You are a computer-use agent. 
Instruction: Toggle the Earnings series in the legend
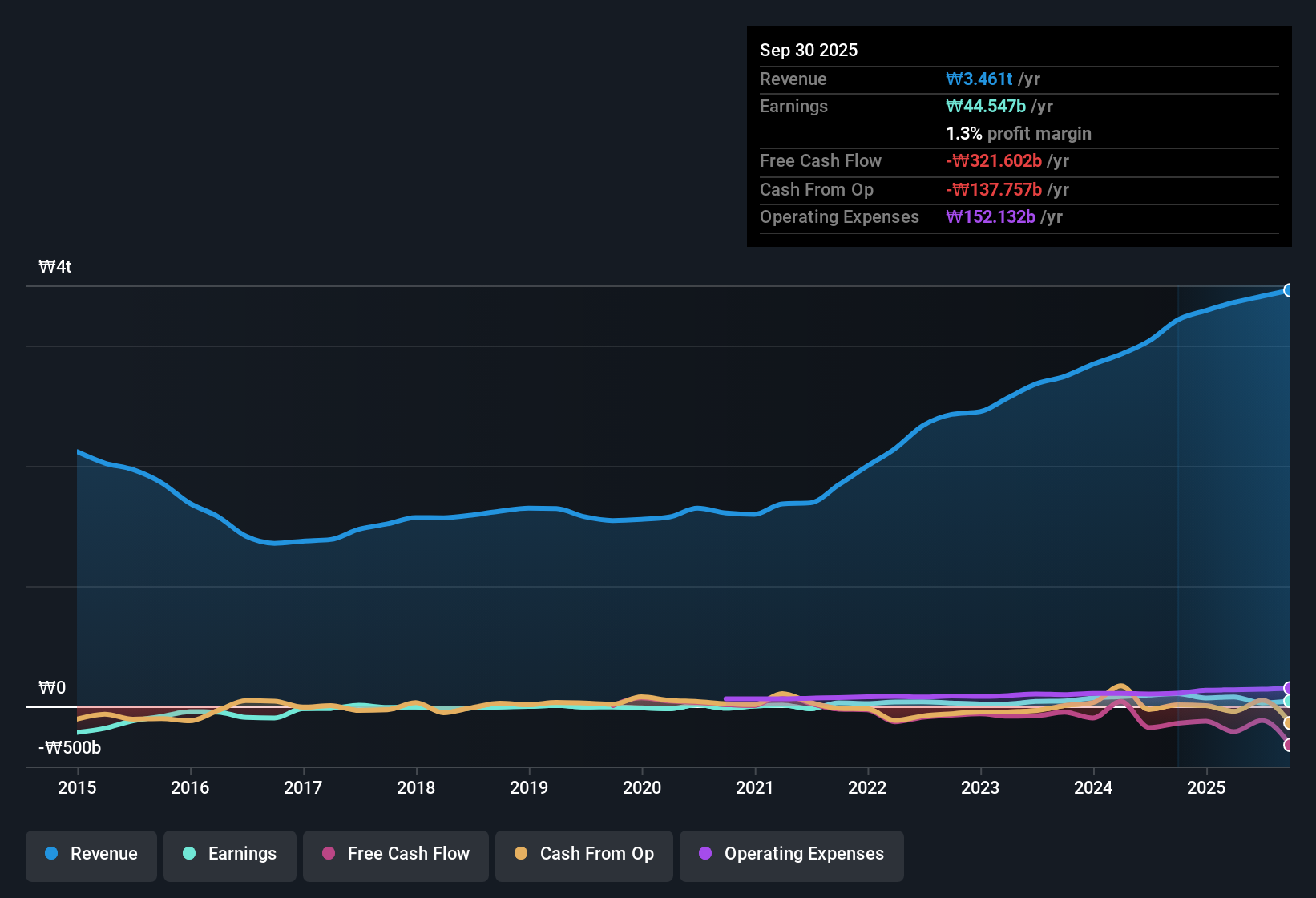click(229, 854)
